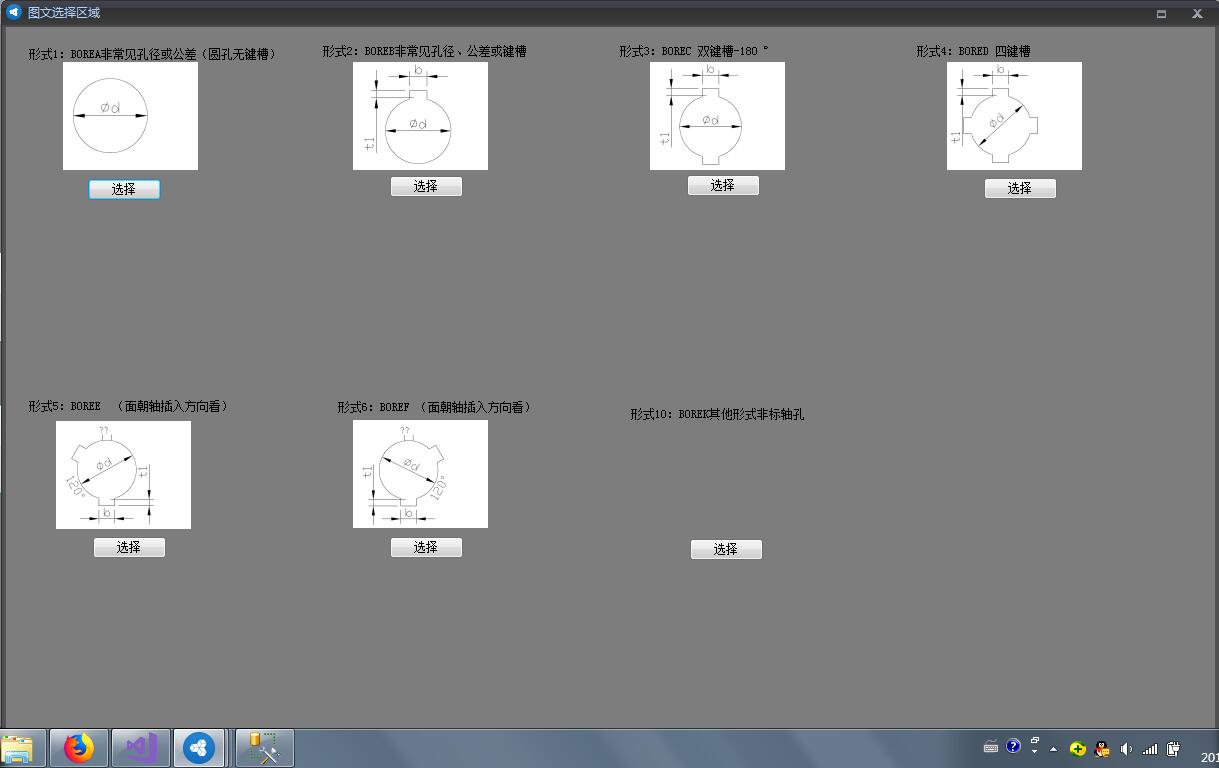
Task: Click the 360 green plus tray icon
Action: point(1078,748)
